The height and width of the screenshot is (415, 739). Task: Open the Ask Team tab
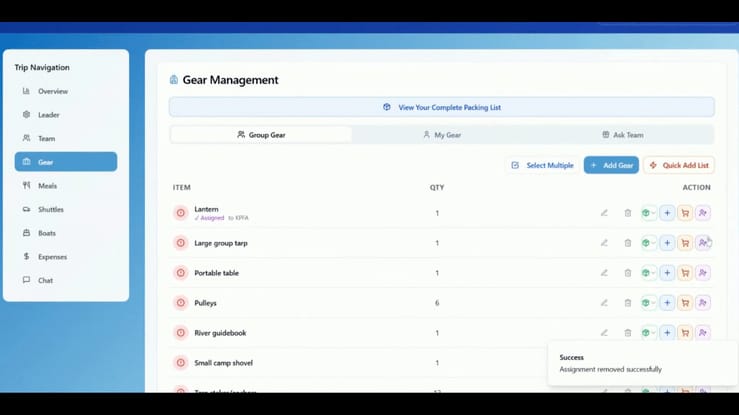coord(622,135)
